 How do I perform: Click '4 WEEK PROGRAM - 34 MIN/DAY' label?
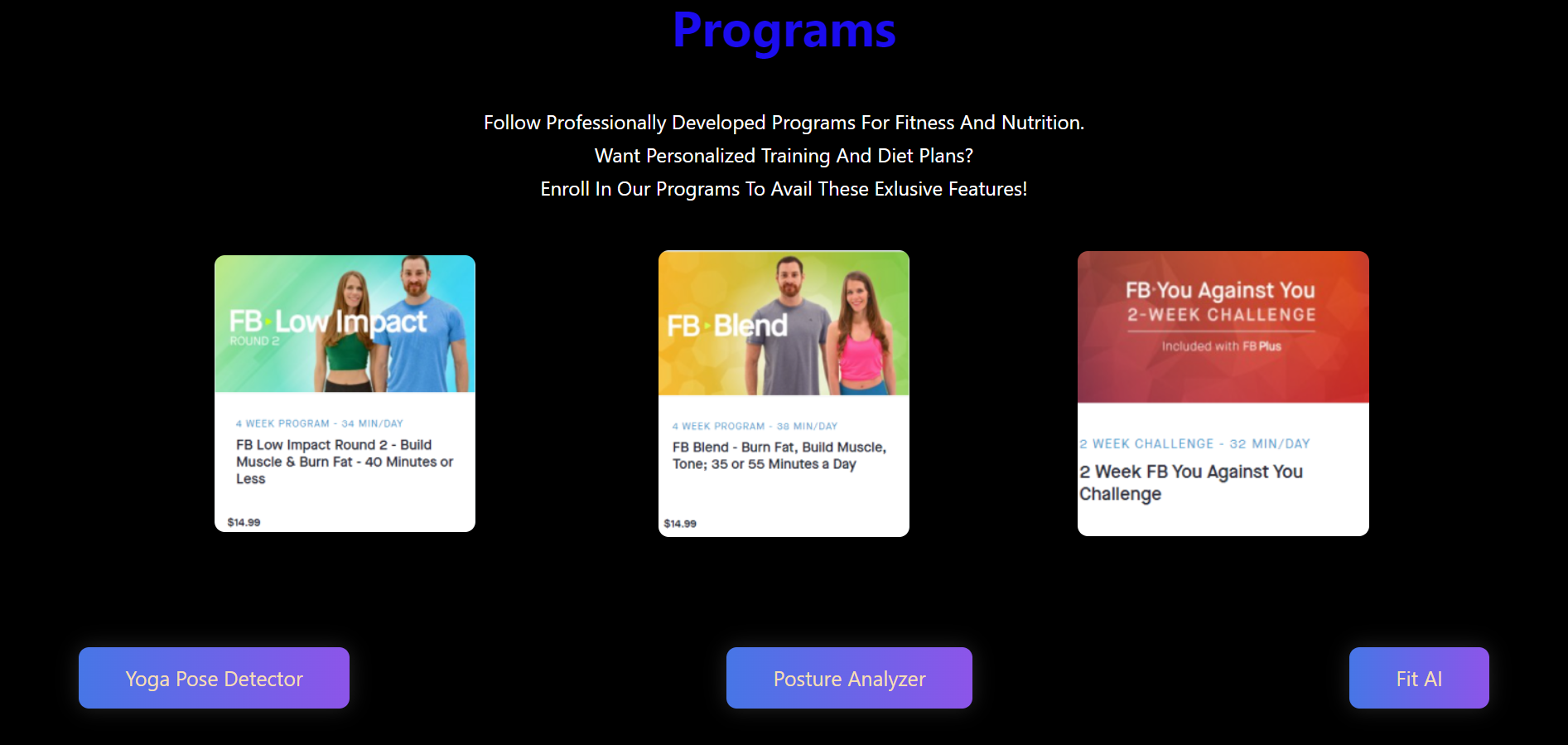click(x=319, y=423)
